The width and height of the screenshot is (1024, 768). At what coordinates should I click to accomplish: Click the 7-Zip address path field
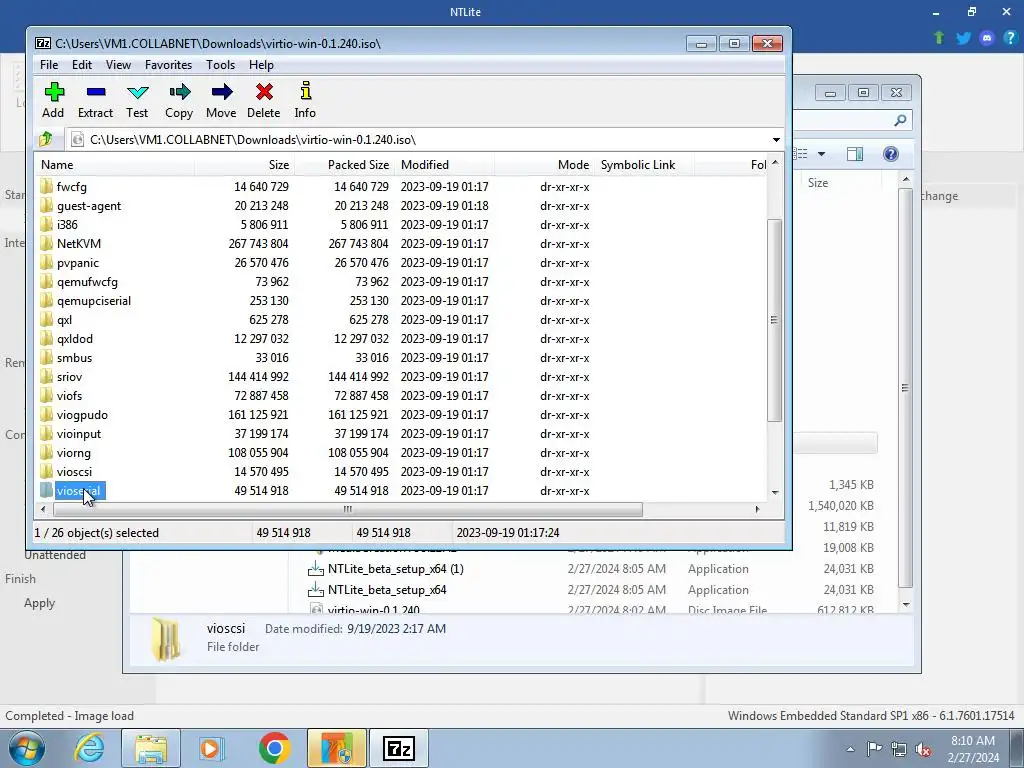(x=417, y=140)
